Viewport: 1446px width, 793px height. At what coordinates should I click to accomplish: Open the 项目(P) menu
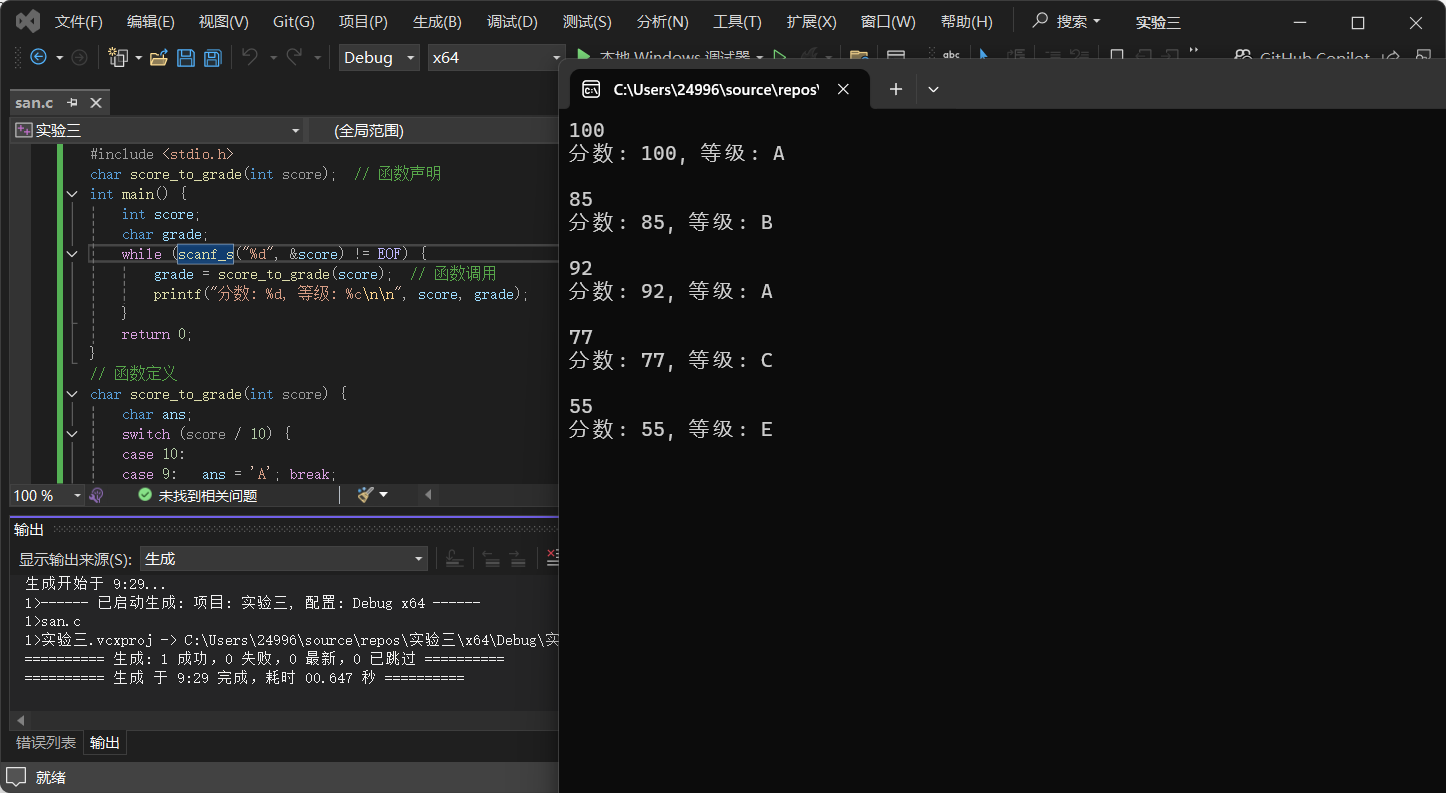363,21
